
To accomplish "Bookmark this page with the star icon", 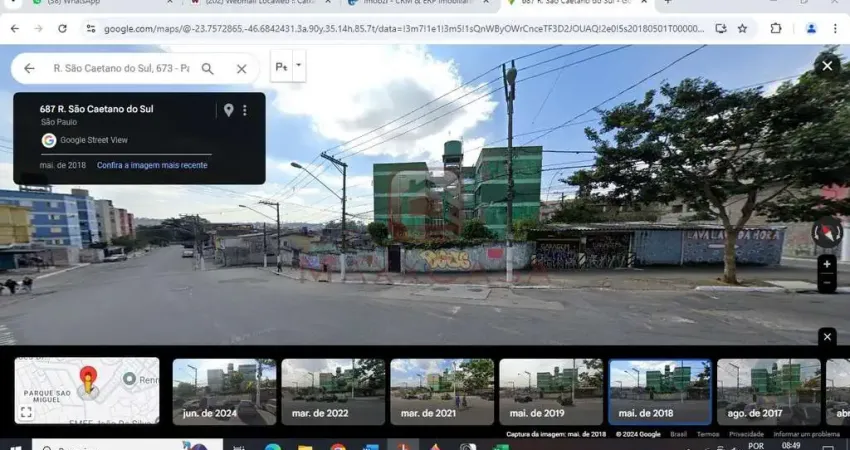I will pyautogui.click(x=742, y=29).
